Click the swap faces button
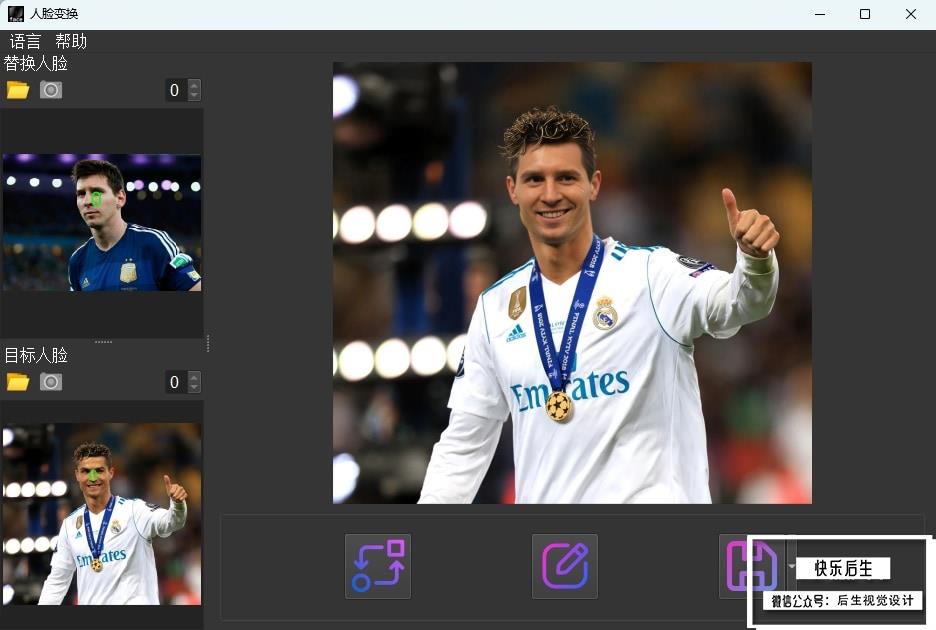This screenshot has width=936, height=630. pos(378,566)
